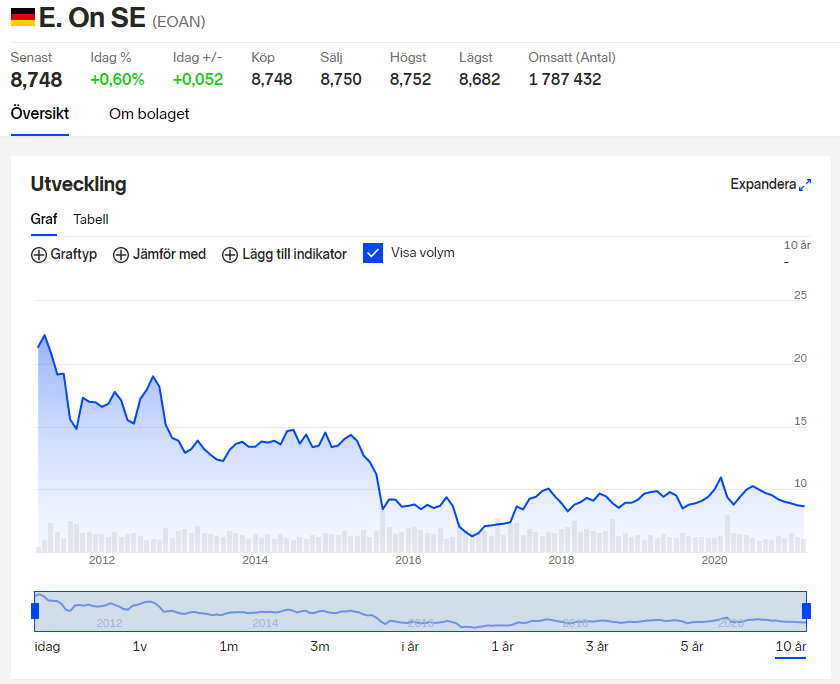Switch chart to i år range
Screen dimensions: 840x684
coord(409,647)
